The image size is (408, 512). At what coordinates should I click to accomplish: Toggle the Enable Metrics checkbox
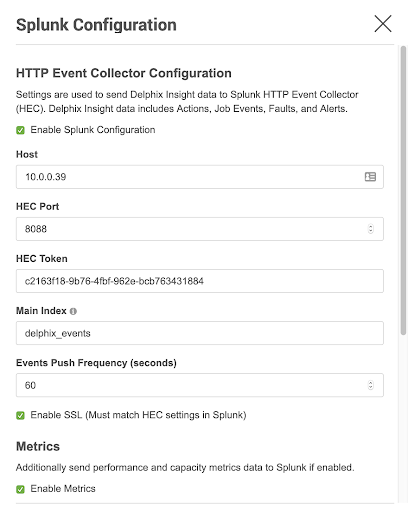coord(20,489)
